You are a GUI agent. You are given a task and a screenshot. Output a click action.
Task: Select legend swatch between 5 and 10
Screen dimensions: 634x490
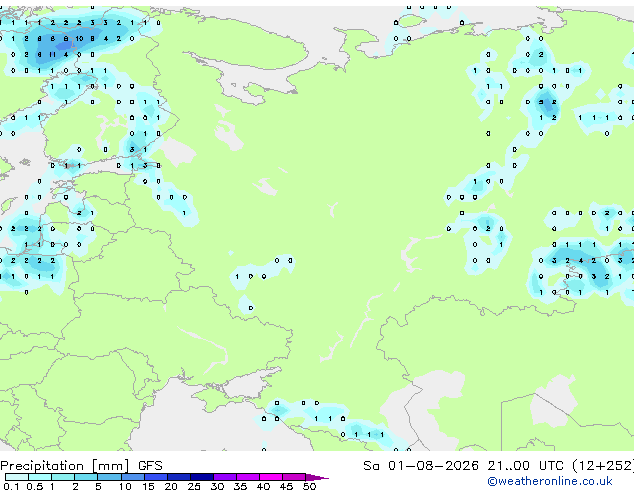109,477
